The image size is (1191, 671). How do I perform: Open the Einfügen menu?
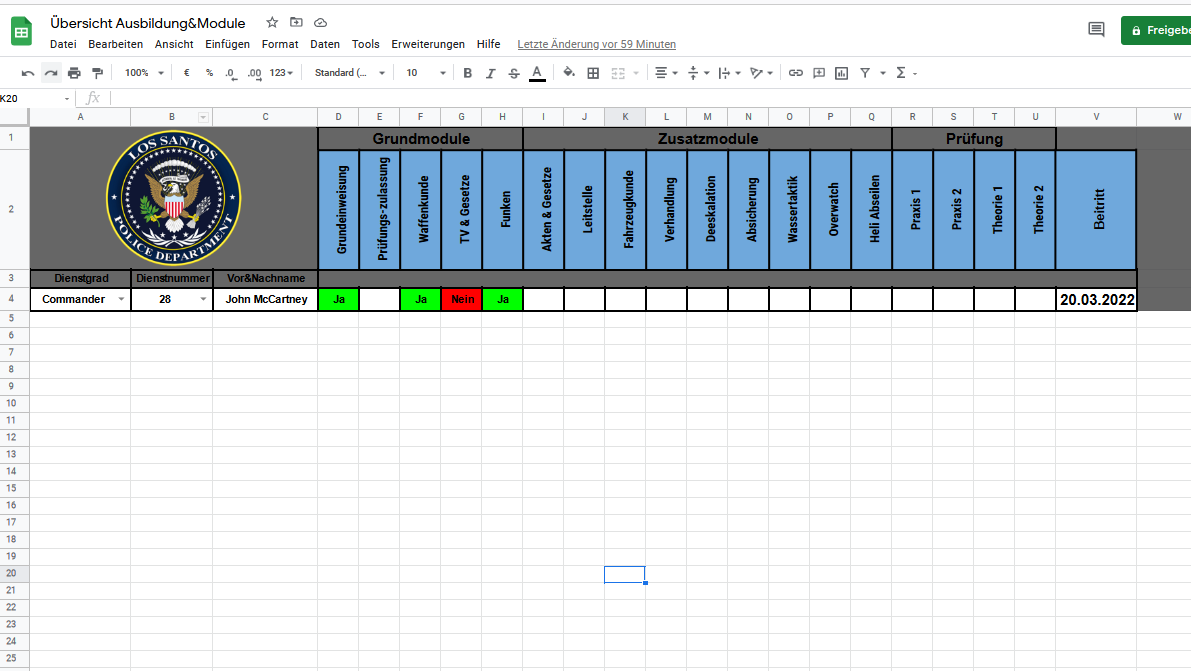point(227,44)
